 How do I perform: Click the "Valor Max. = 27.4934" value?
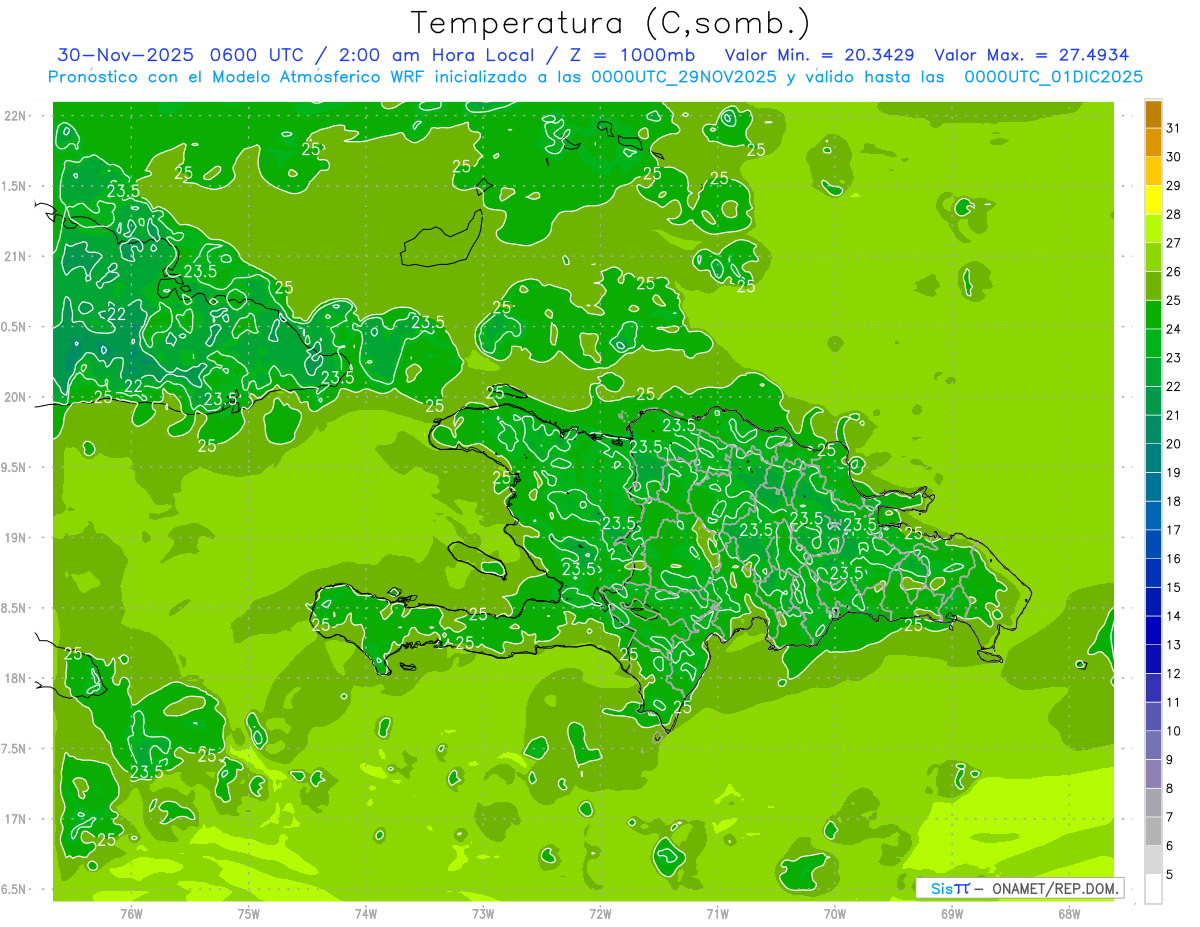[1031, 55]
